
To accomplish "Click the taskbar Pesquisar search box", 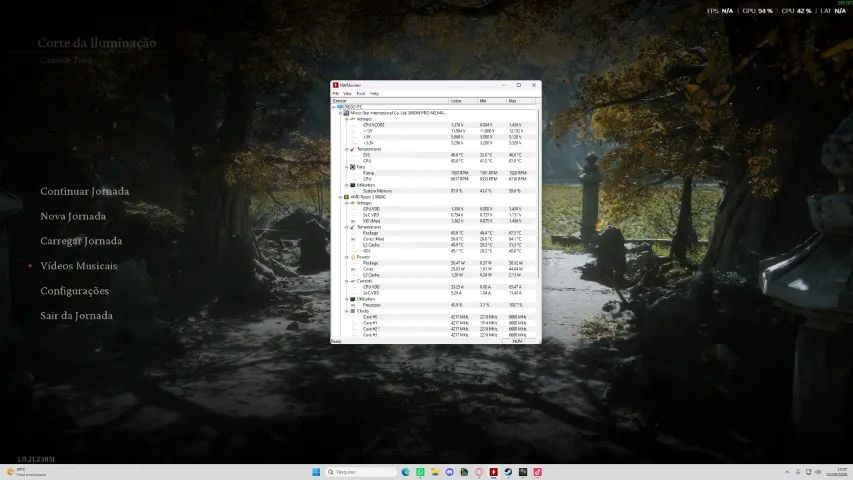I will click(361, 472).
